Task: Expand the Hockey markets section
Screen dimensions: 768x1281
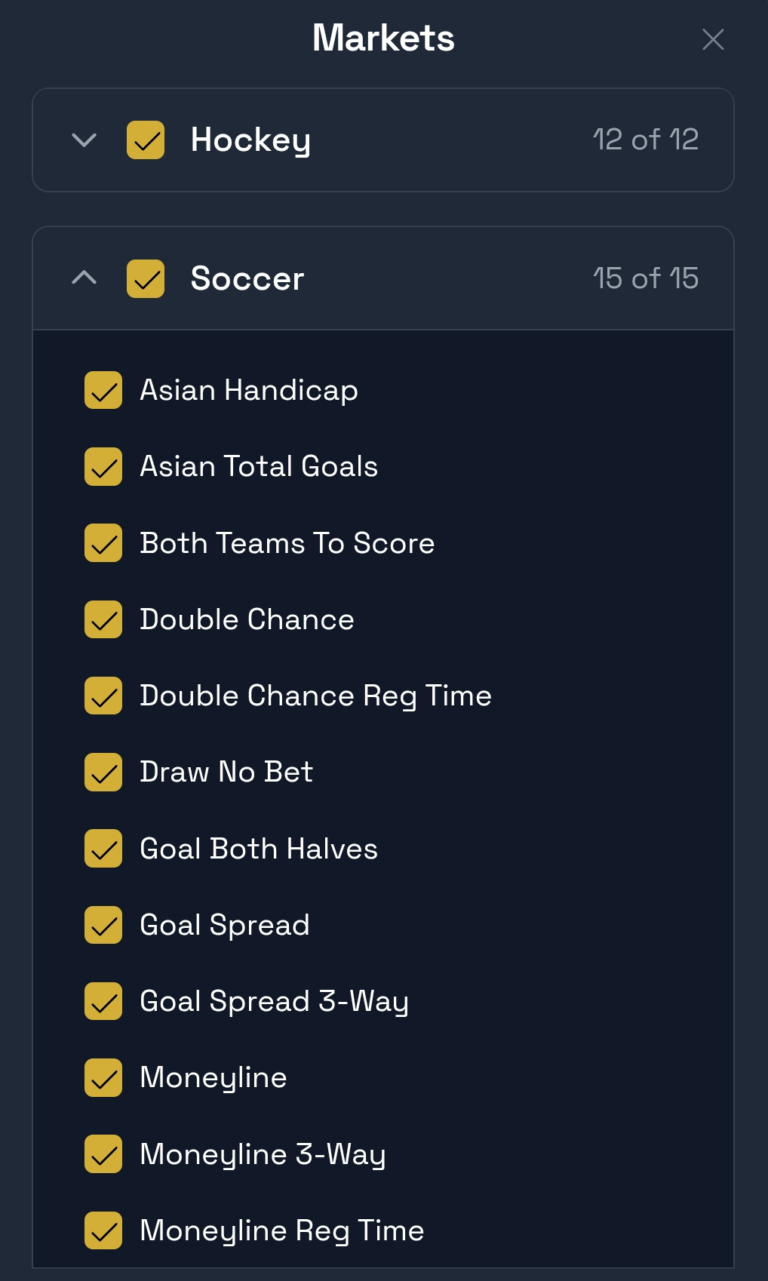Action: (84, 140)
